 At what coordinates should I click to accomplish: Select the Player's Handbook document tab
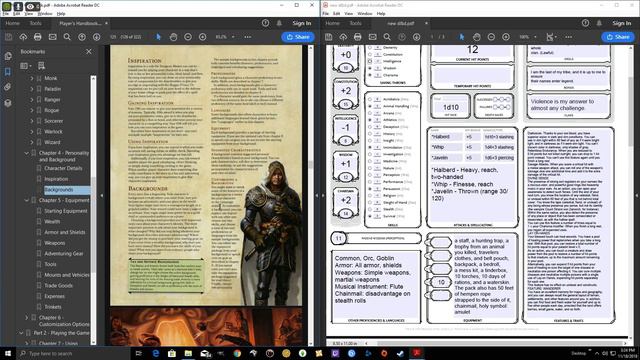coord(80,23)
